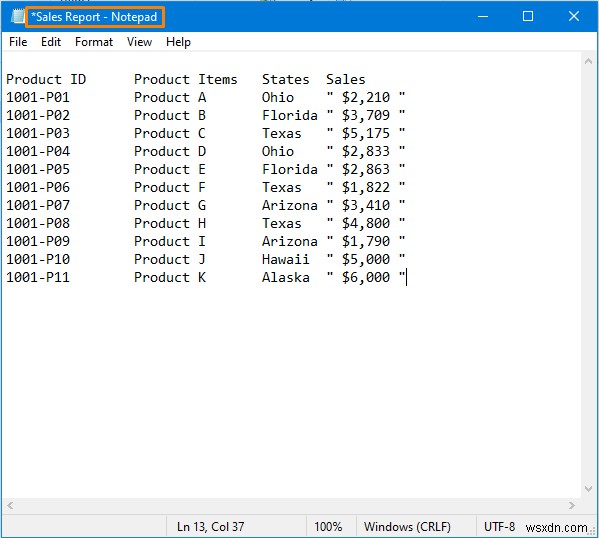Click the Notepad app icon in title bar
The height and width of the screenshot is (538, 599).
click(x=17, y=16)
